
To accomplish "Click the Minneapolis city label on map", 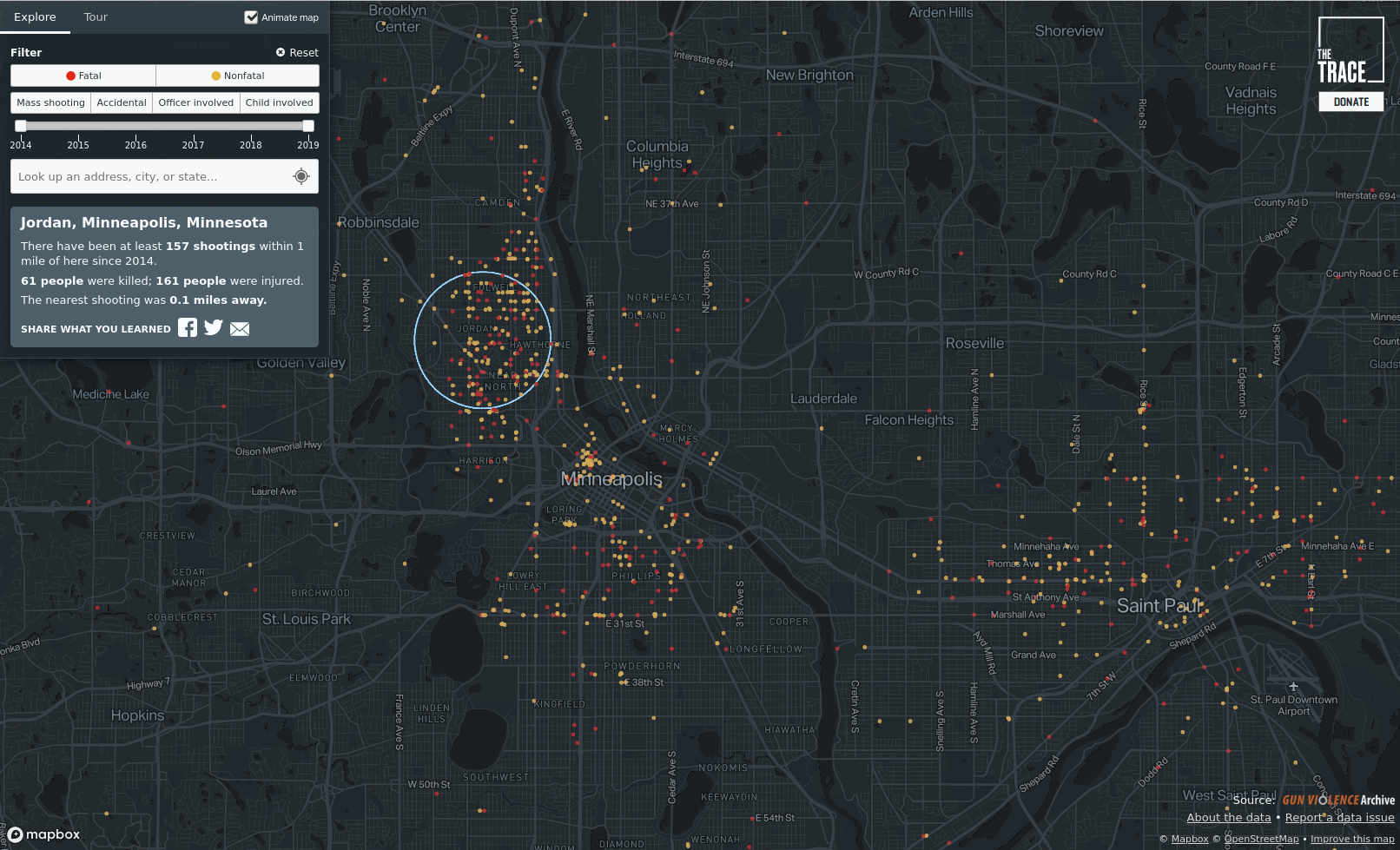I will (611, 479).
